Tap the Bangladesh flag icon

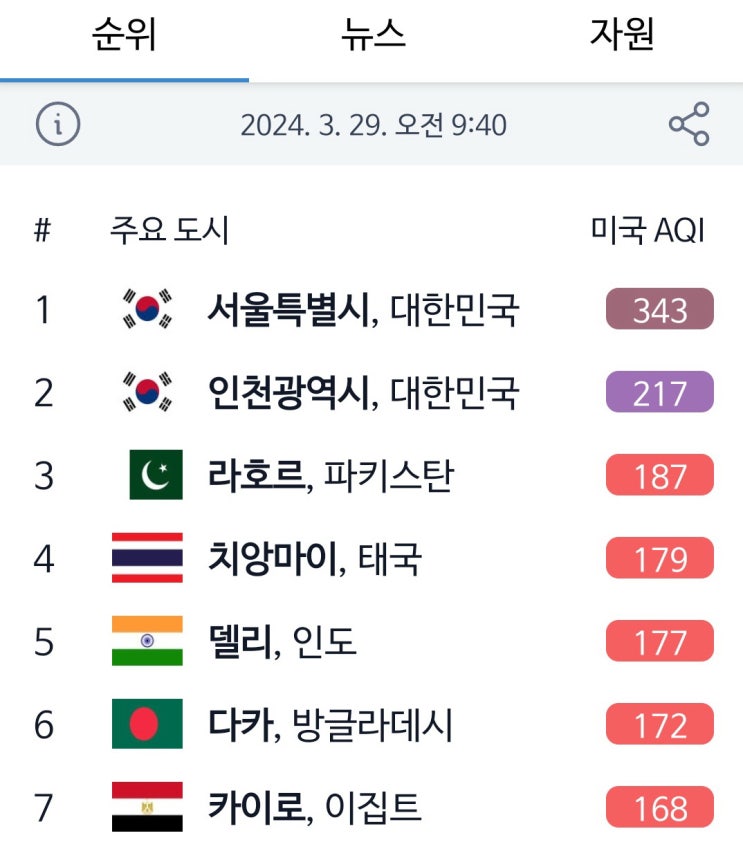click(x=147, y=724)
